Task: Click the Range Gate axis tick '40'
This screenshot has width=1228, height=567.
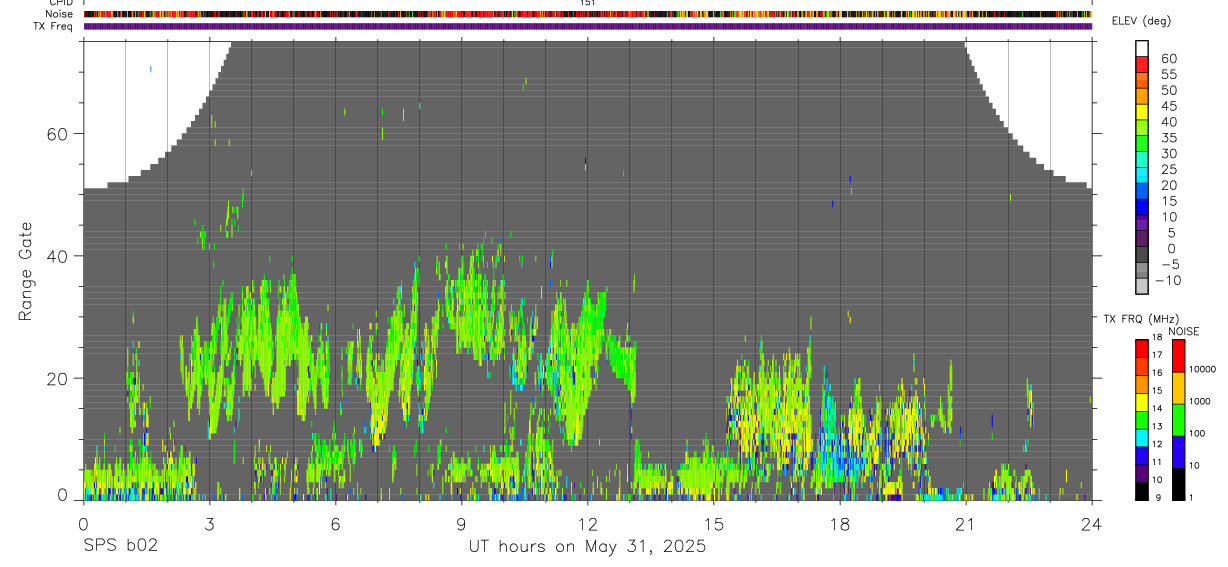Action: point(57,256)
